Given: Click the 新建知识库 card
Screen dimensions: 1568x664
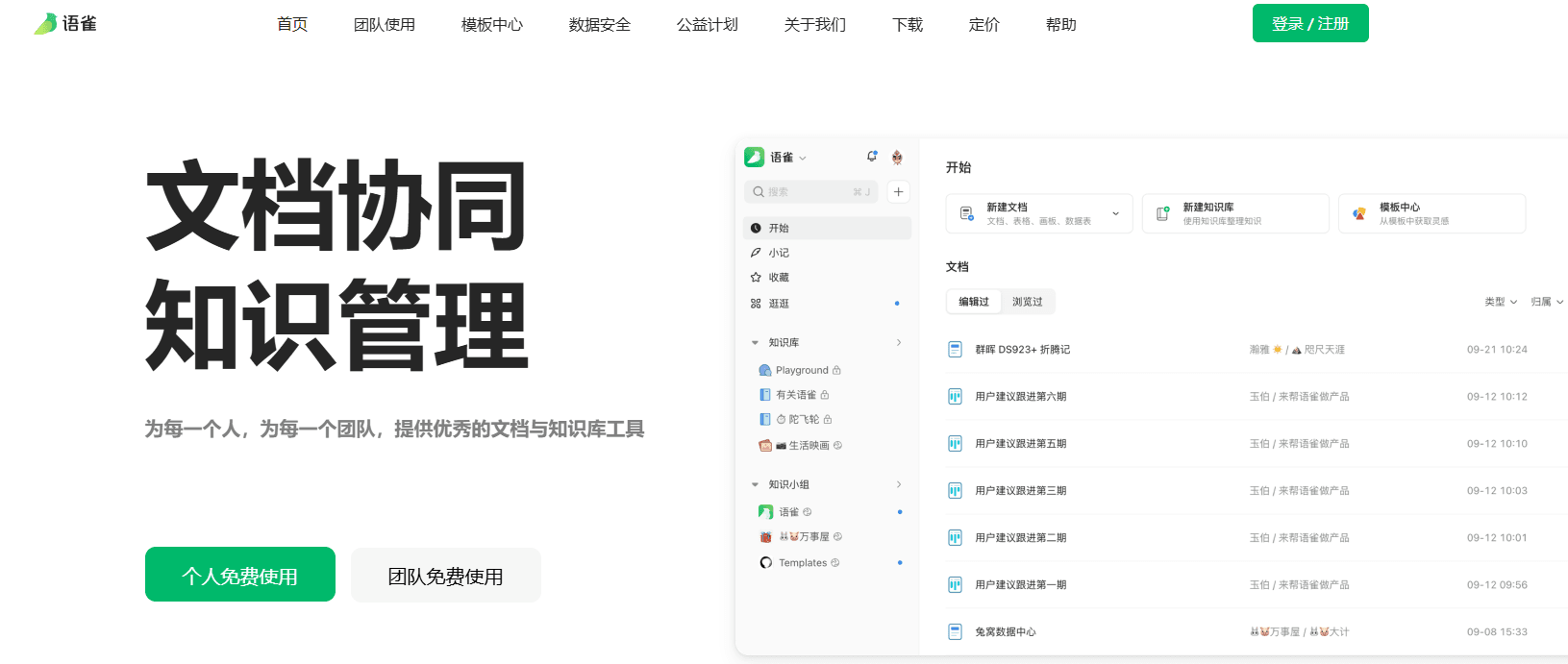Looking at the screenshot, I should tap(1235, 213).
